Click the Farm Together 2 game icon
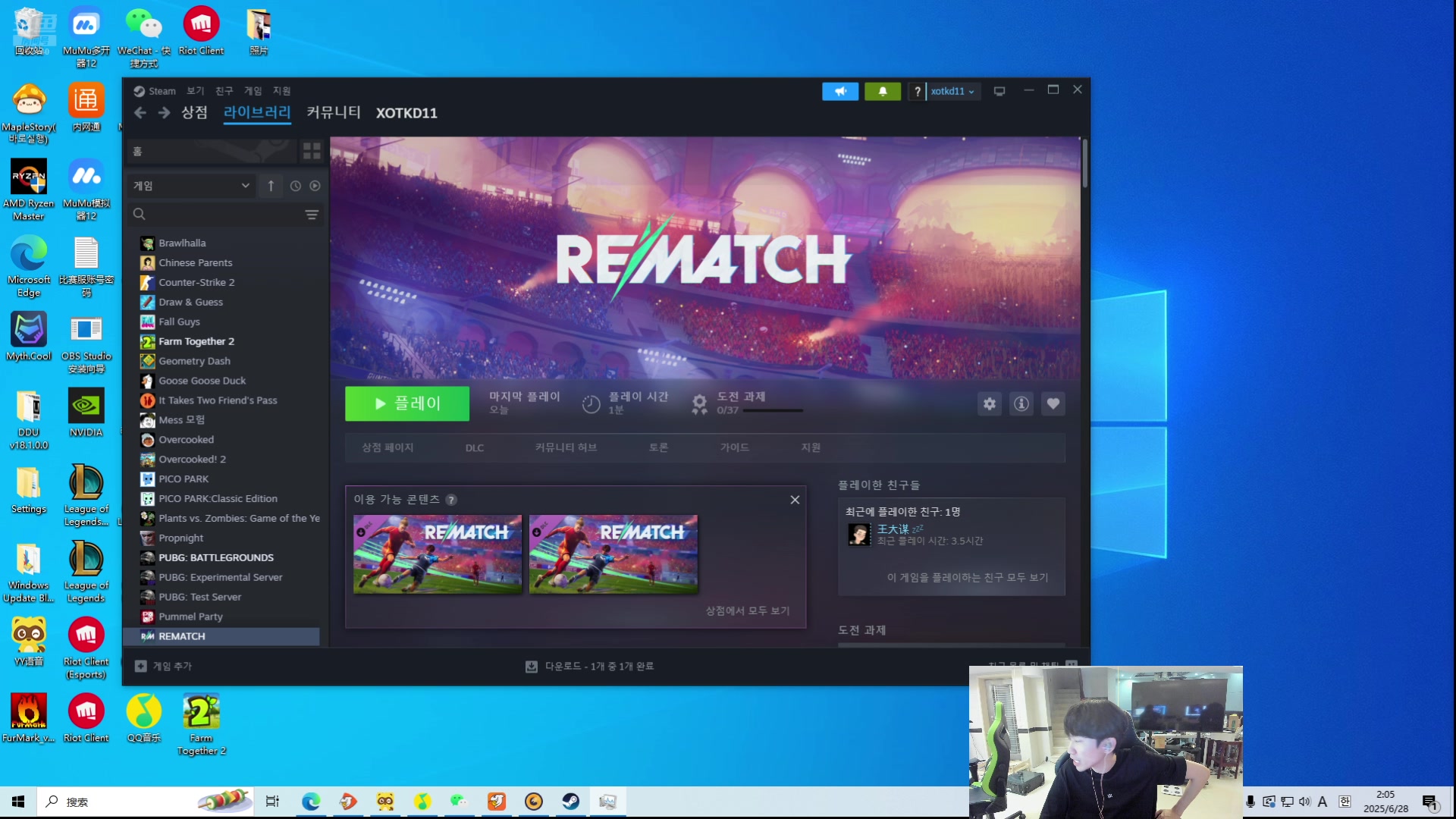This screenshot has height=819, width=1456. (147, 342)
